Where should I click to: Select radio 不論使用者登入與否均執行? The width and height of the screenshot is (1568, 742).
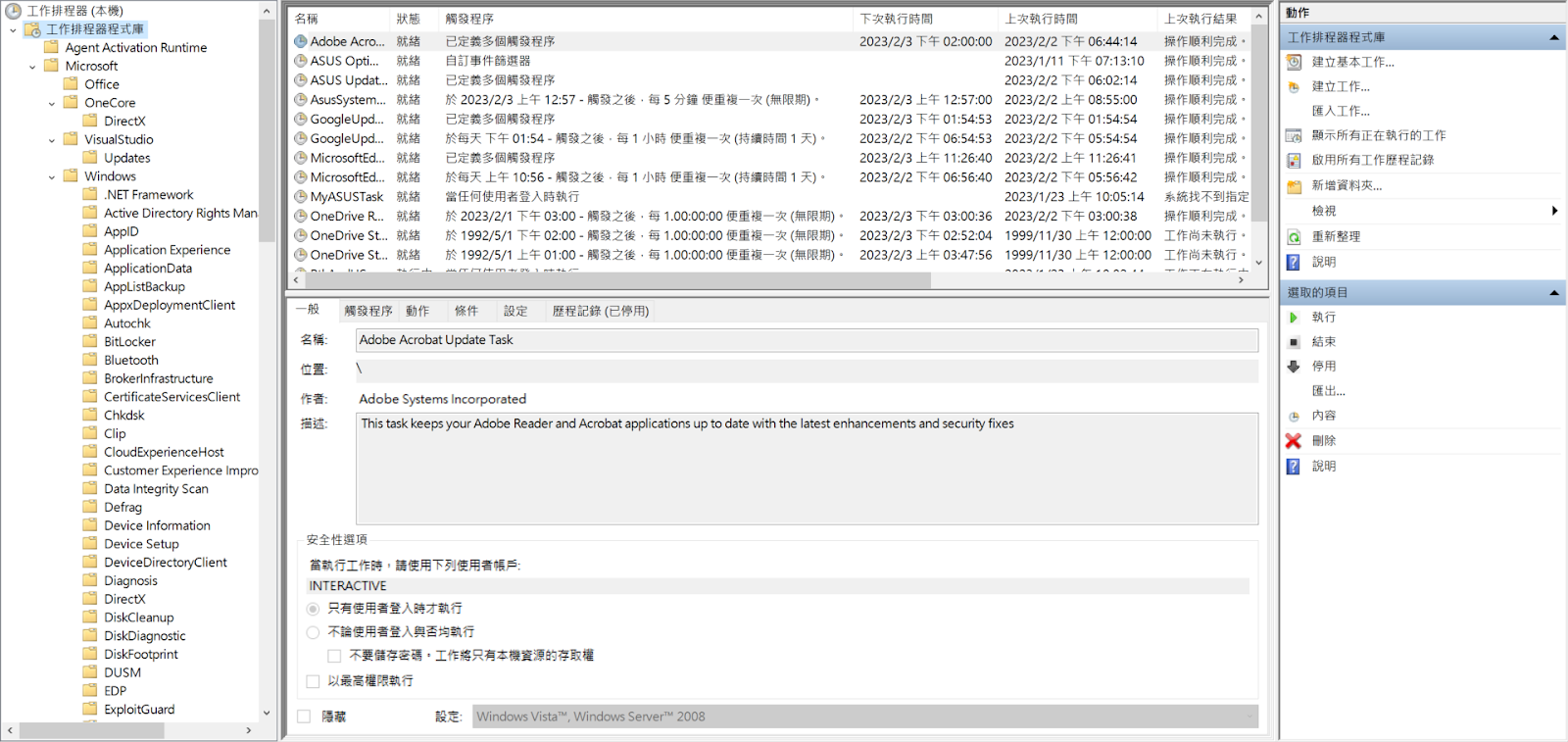coord(313,632)
